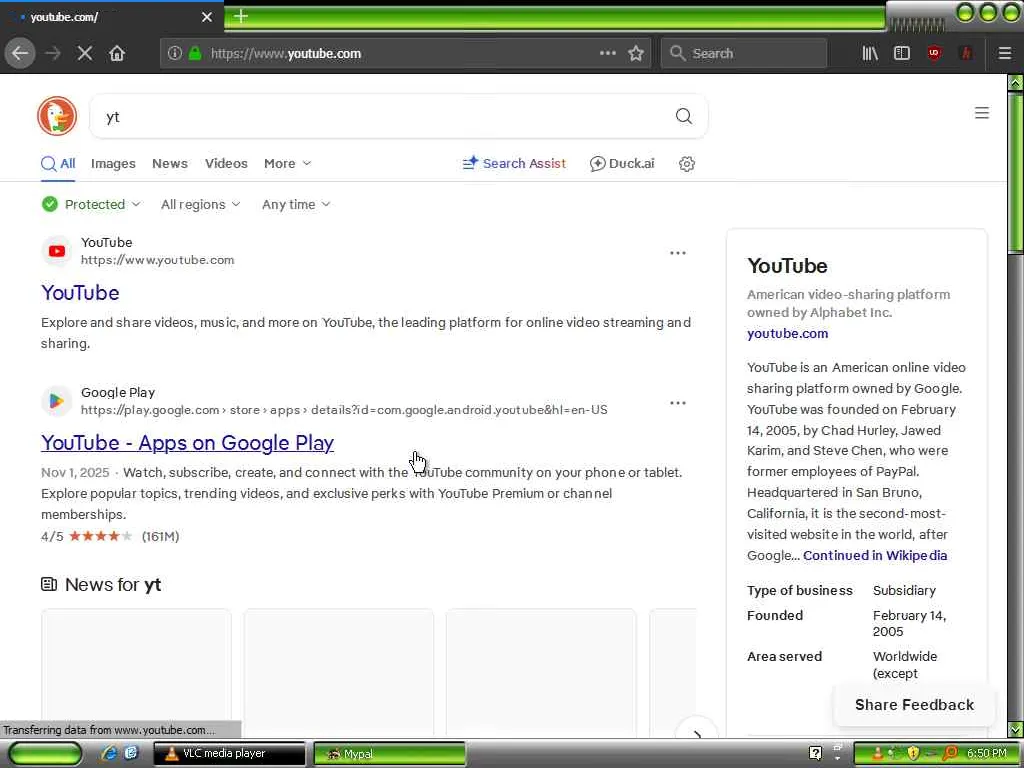The image size is (1024, 768).
Task: Click the green padlock security icon
Action: pos(195,54)
